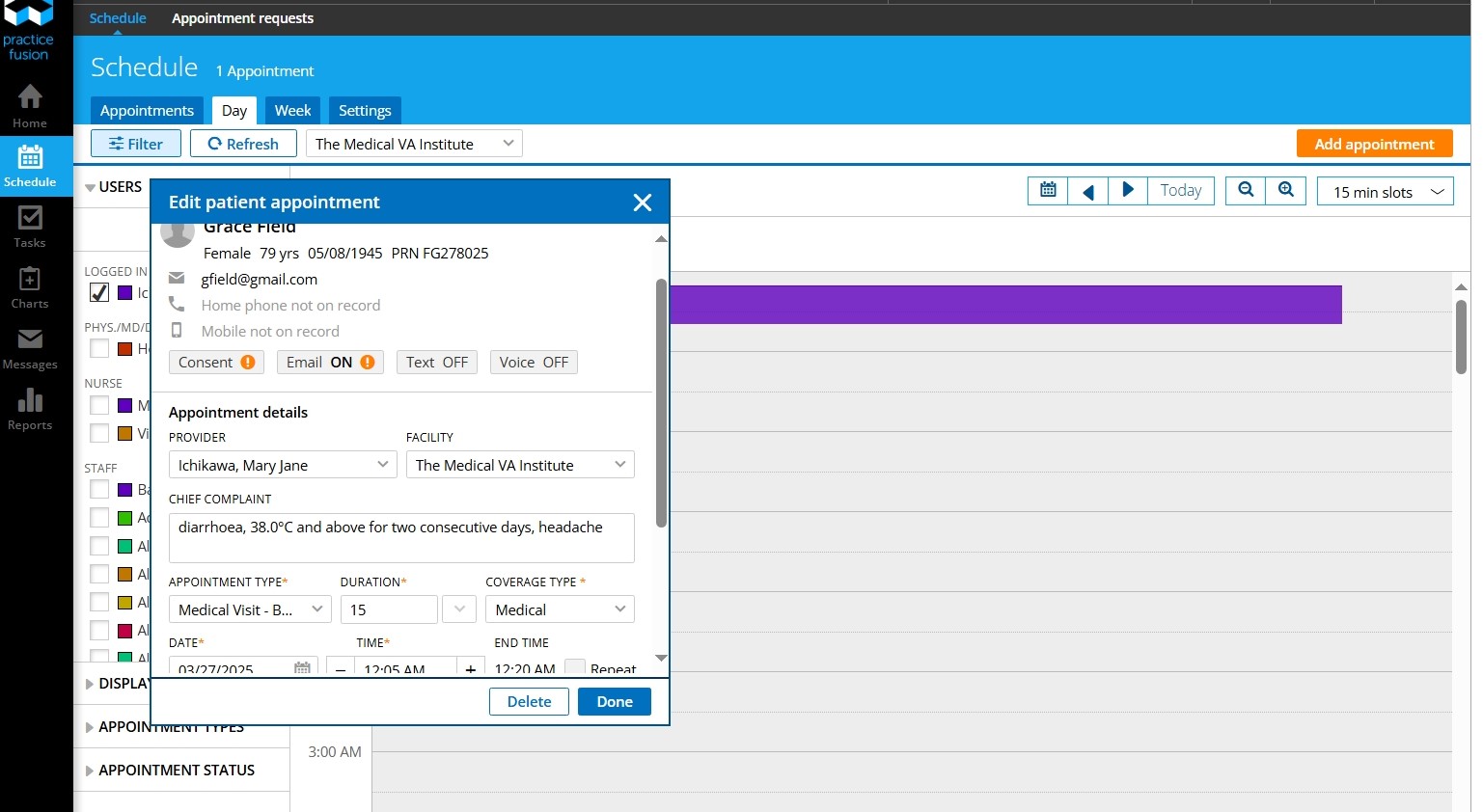Uncheck the LOGGED IN user checkbox
Screen dimensions: 1483x812
tap(99, 292)
